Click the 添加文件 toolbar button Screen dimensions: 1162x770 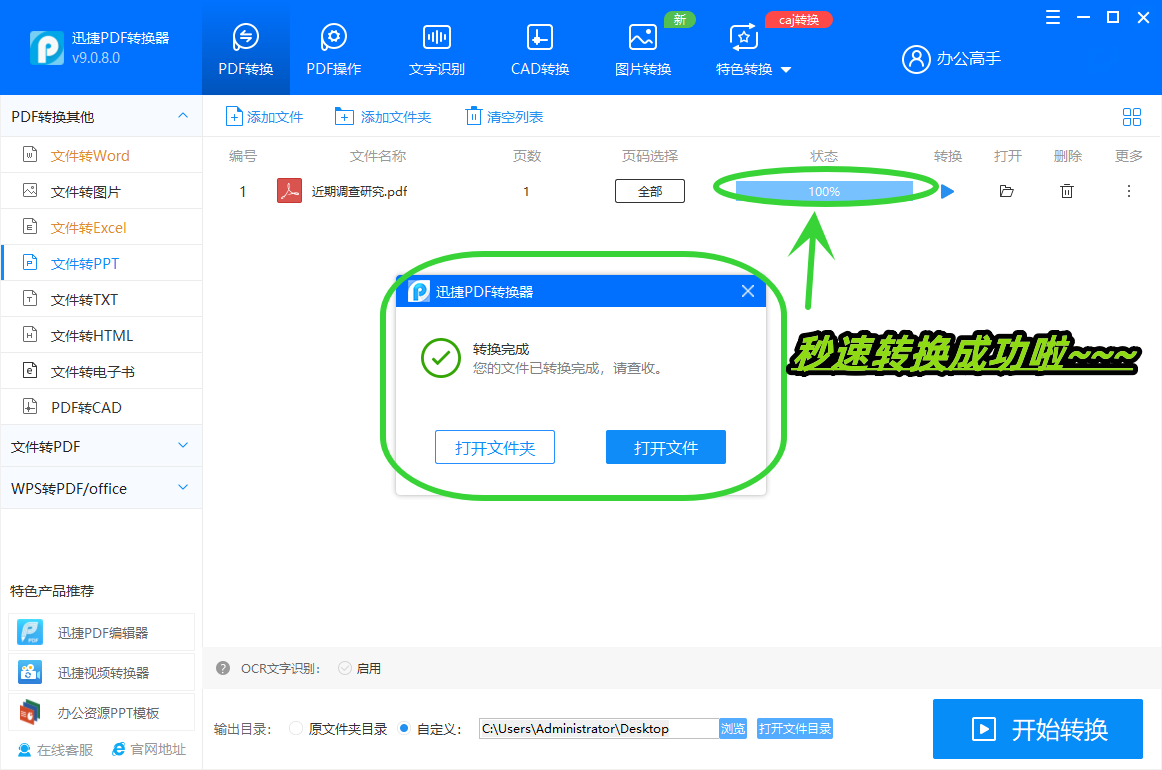[265, 117]
